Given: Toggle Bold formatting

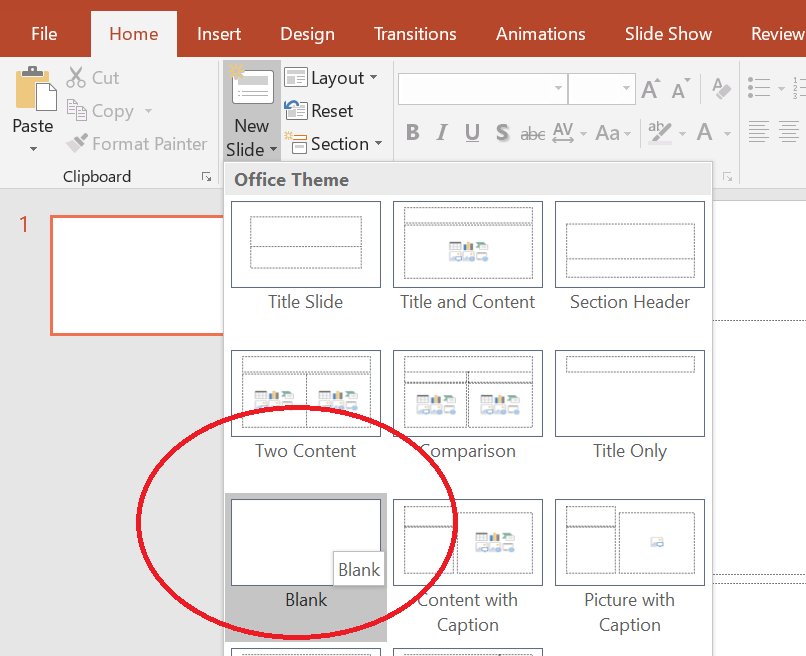Looking at the screenshot, I should pyautogui.click(x=412, y=132).
